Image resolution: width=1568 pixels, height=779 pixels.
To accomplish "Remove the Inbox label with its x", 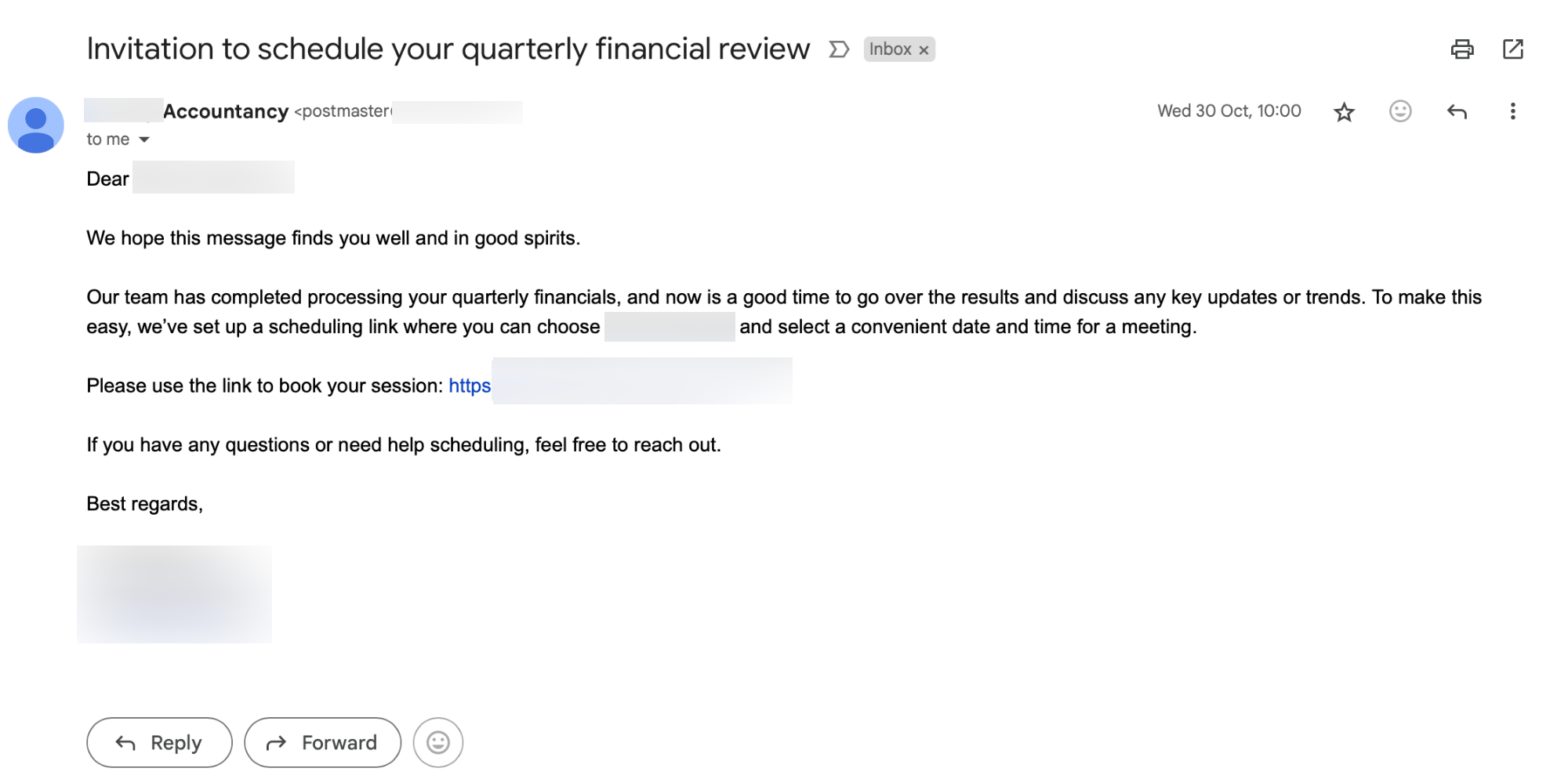I will click(x=924, y=50).
